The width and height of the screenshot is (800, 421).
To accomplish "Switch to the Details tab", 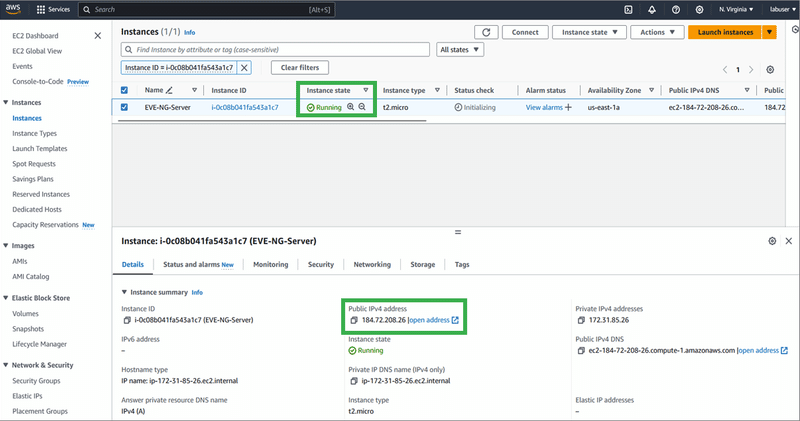I will 133,264.
